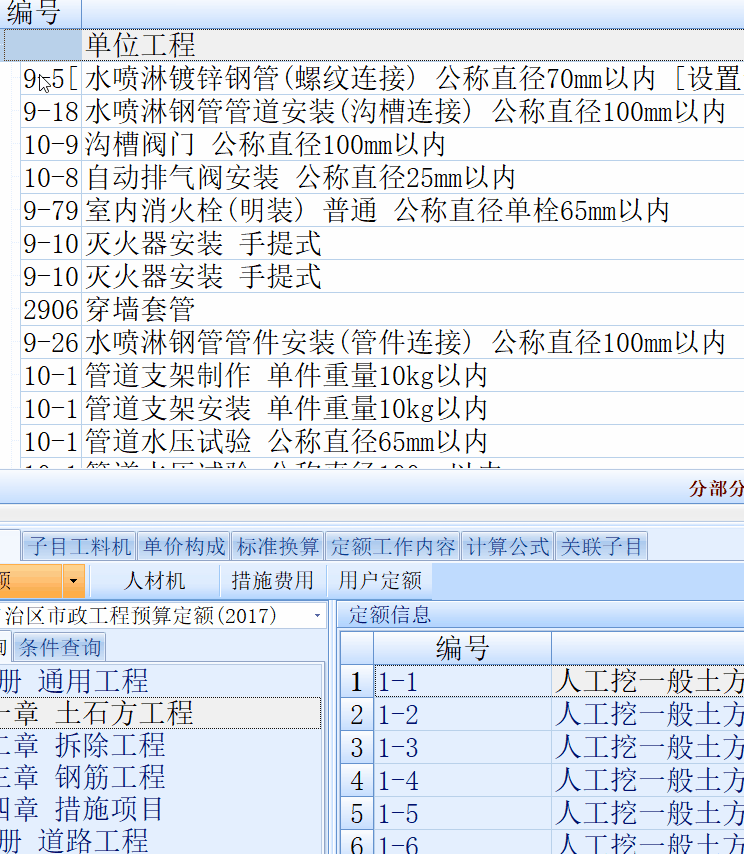This screenshot has width=744, height=854.
Task: Click the 10-8 code cell
Action: 51,178
